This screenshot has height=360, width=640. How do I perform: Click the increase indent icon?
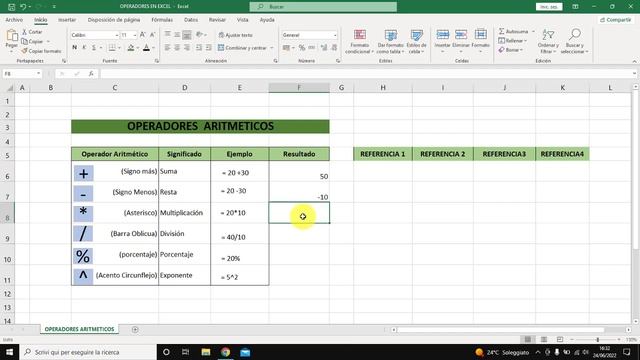click(x=209, y=48)
